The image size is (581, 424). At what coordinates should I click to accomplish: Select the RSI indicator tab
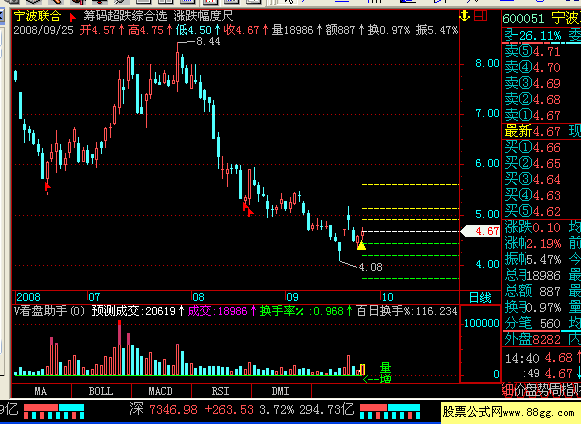click(x=221, y=391)
